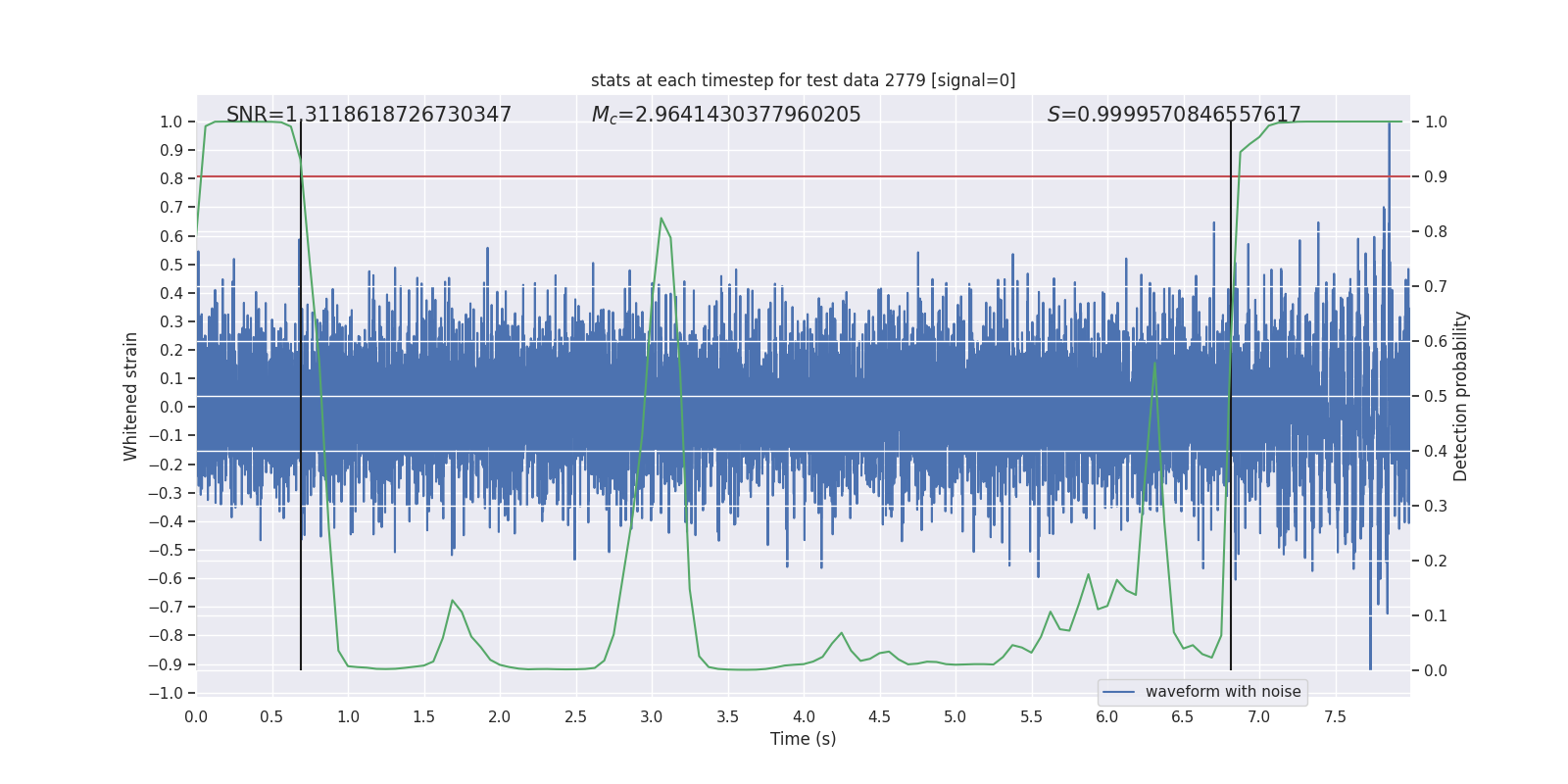The image size is (1568, 784).
Task: Click the 0.9 tick on detection probability axis
Action: [1436, 177]
